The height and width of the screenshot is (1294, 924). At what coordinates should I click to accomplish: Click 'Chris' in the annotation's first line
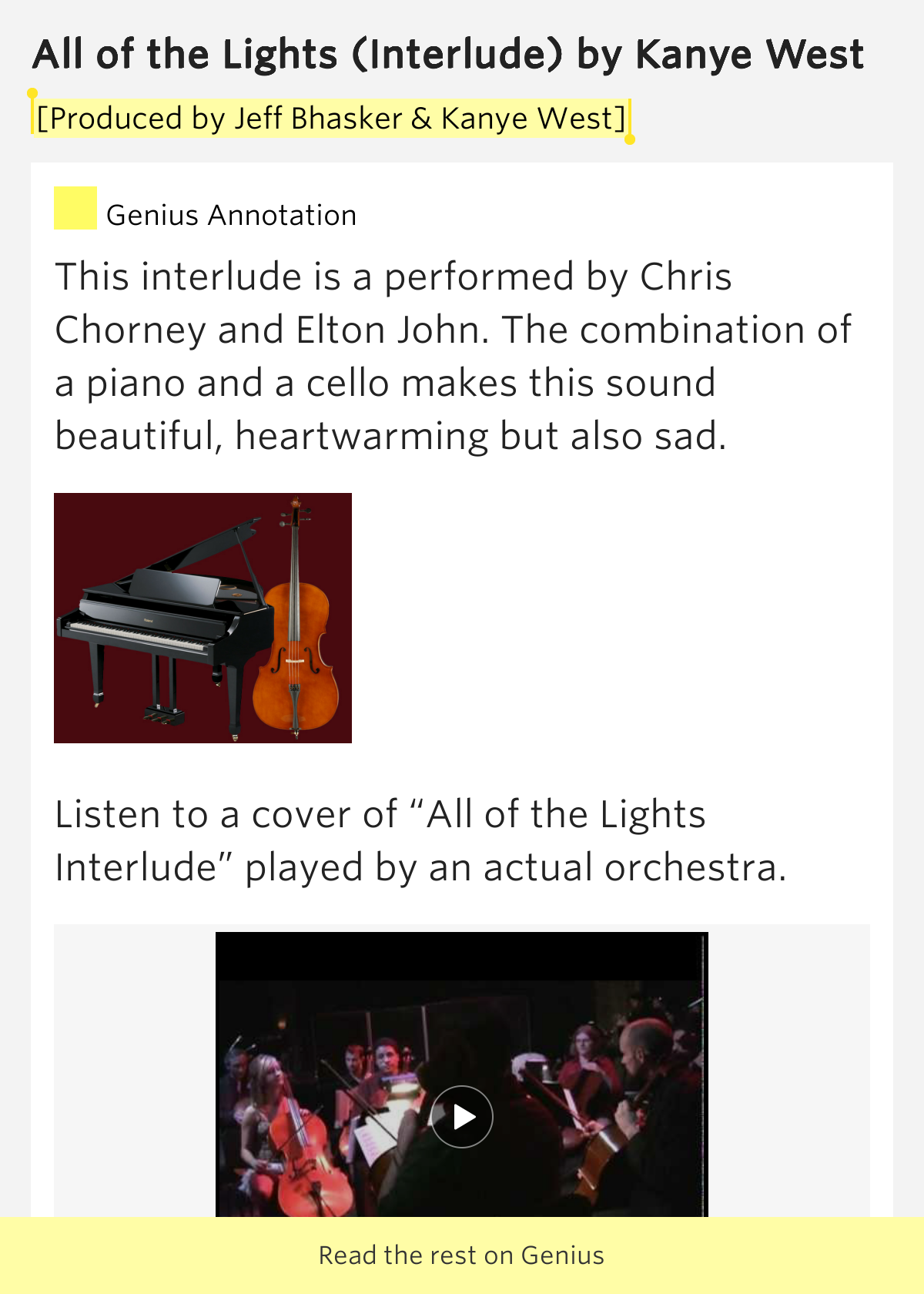[685, 277]
